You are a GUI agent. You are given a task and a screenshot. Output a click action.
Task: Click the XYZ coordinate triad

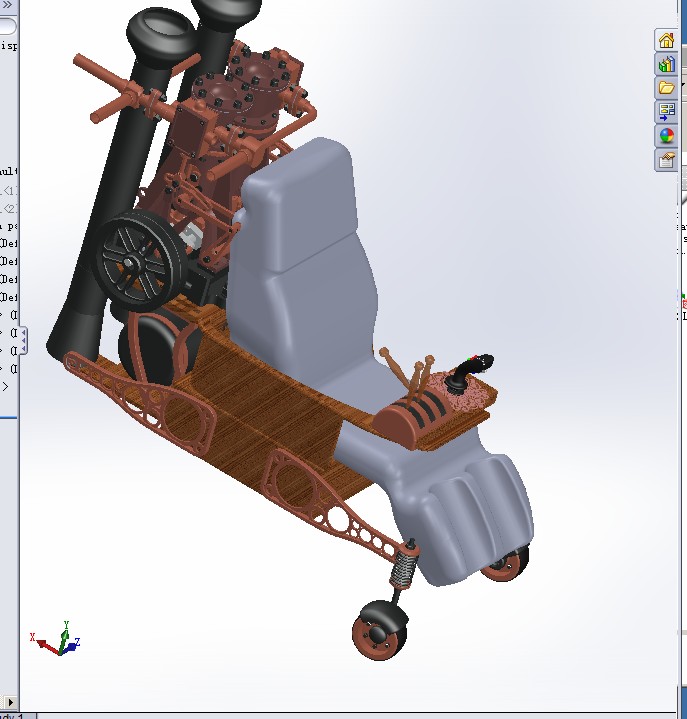click(x=55, y=639)
